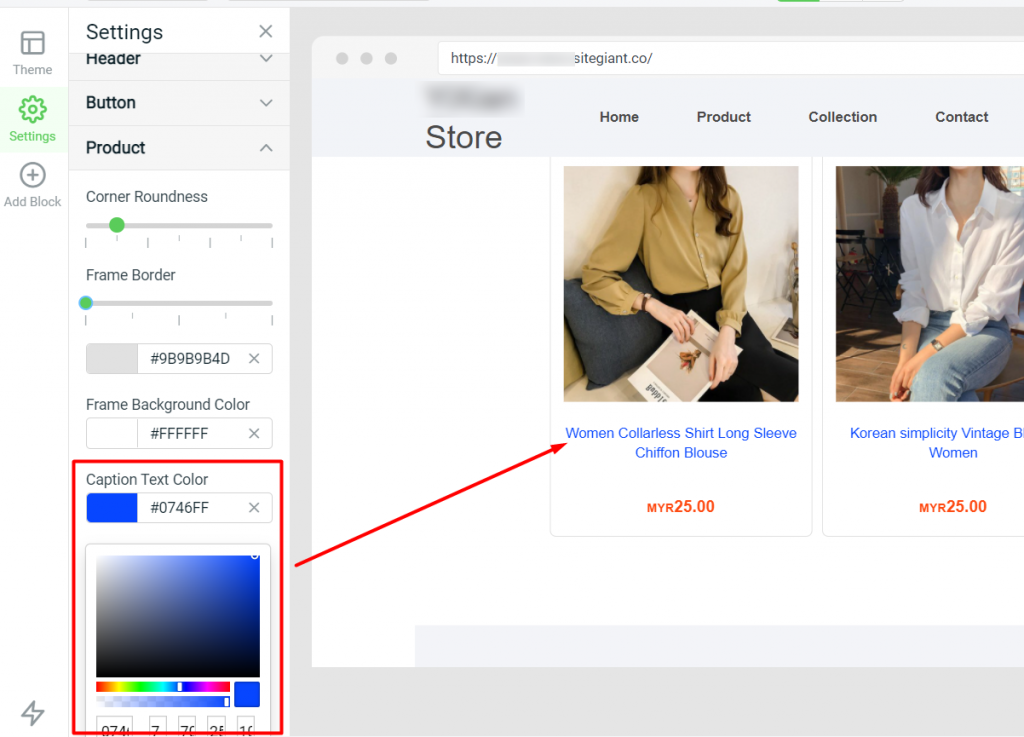The width and height of the screenshot is (1024, 737).
Task: Adjust the Frame Border slider handle
Action: pos(86,303)
